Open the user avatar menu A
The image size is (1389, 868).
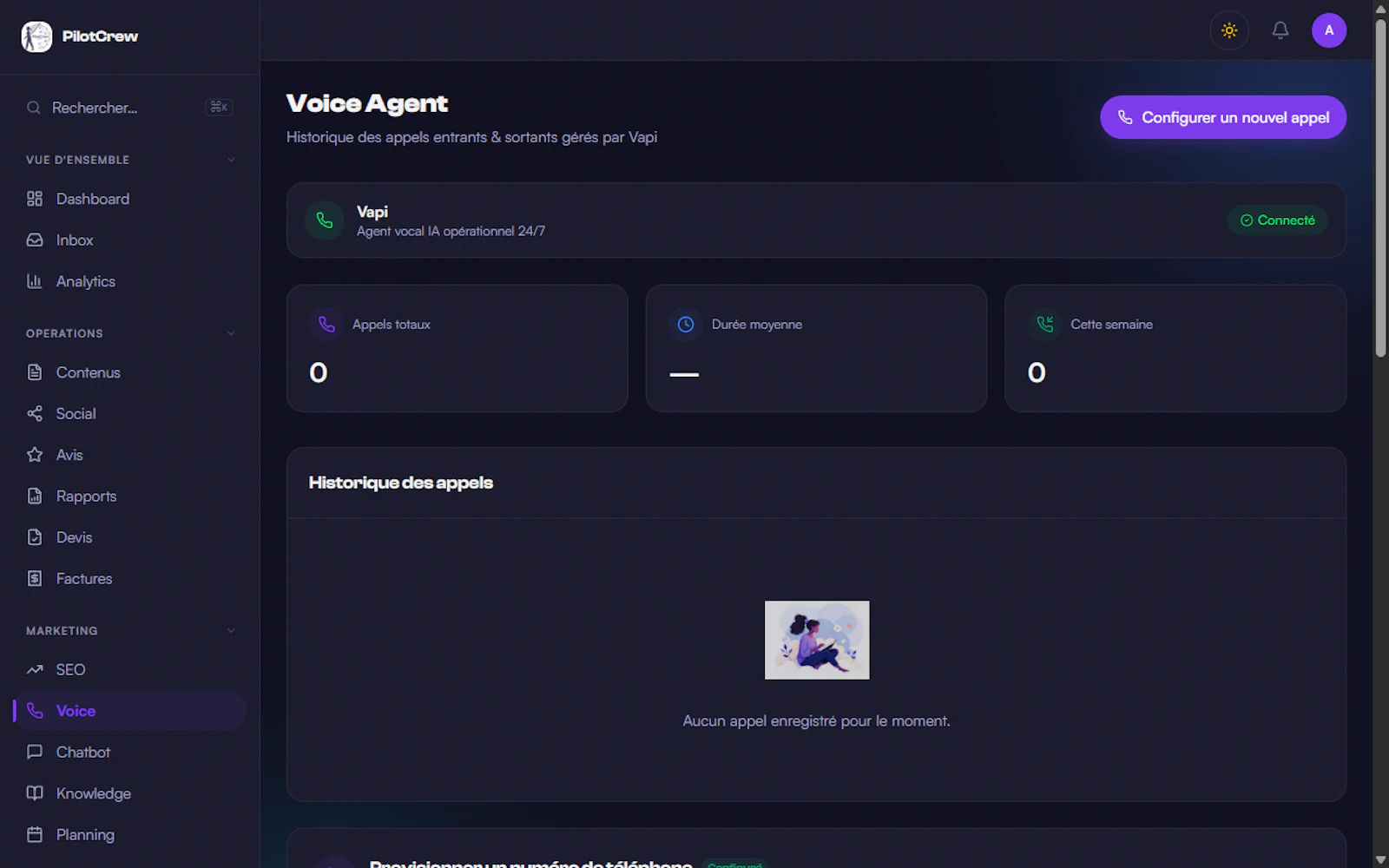tap(1329, 30)
